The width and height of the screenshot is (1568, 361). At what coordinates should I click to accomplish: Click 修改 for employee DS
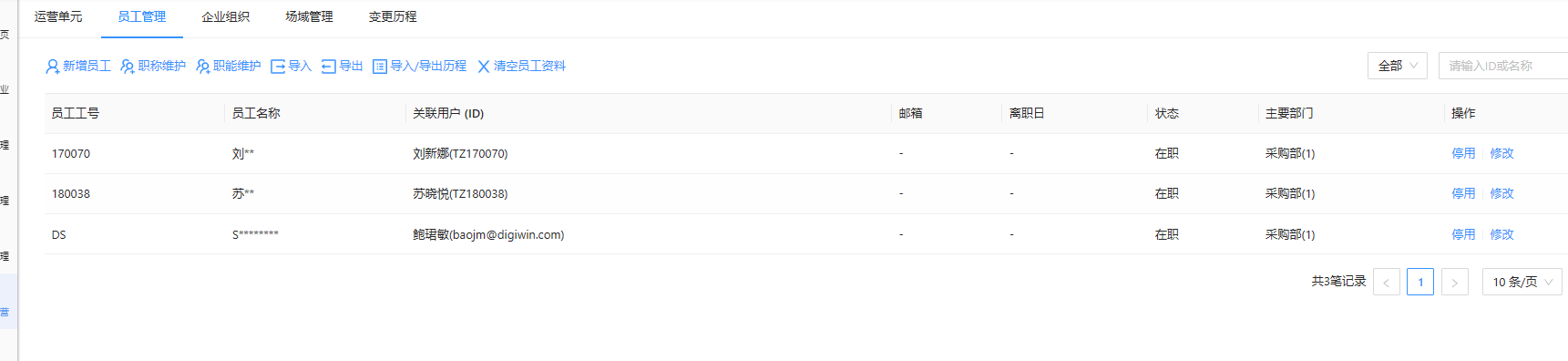pos(1501,234)
